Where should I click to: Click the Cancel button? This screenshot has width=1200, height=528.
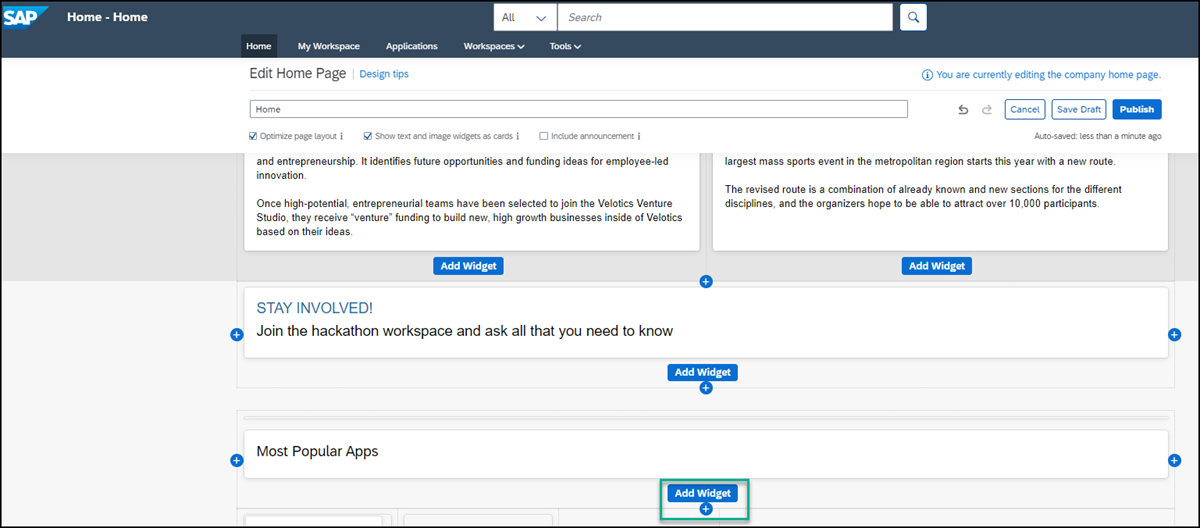pyautogui.click(x=1025, y=109)
